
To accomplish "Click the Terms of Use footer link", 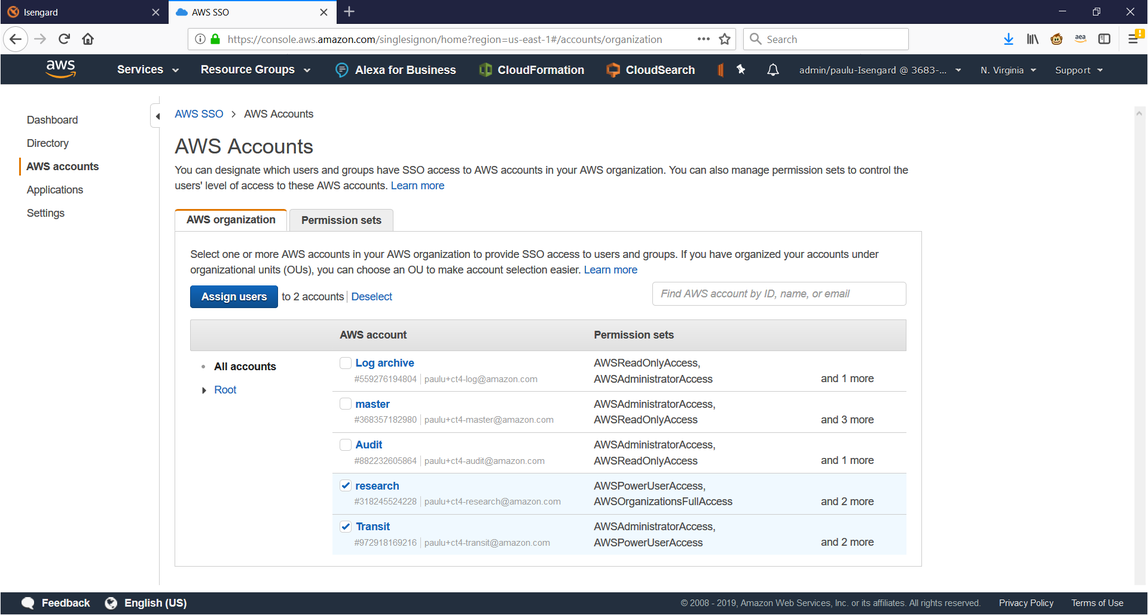I will pyautogui.click(x=1097, y=603).
